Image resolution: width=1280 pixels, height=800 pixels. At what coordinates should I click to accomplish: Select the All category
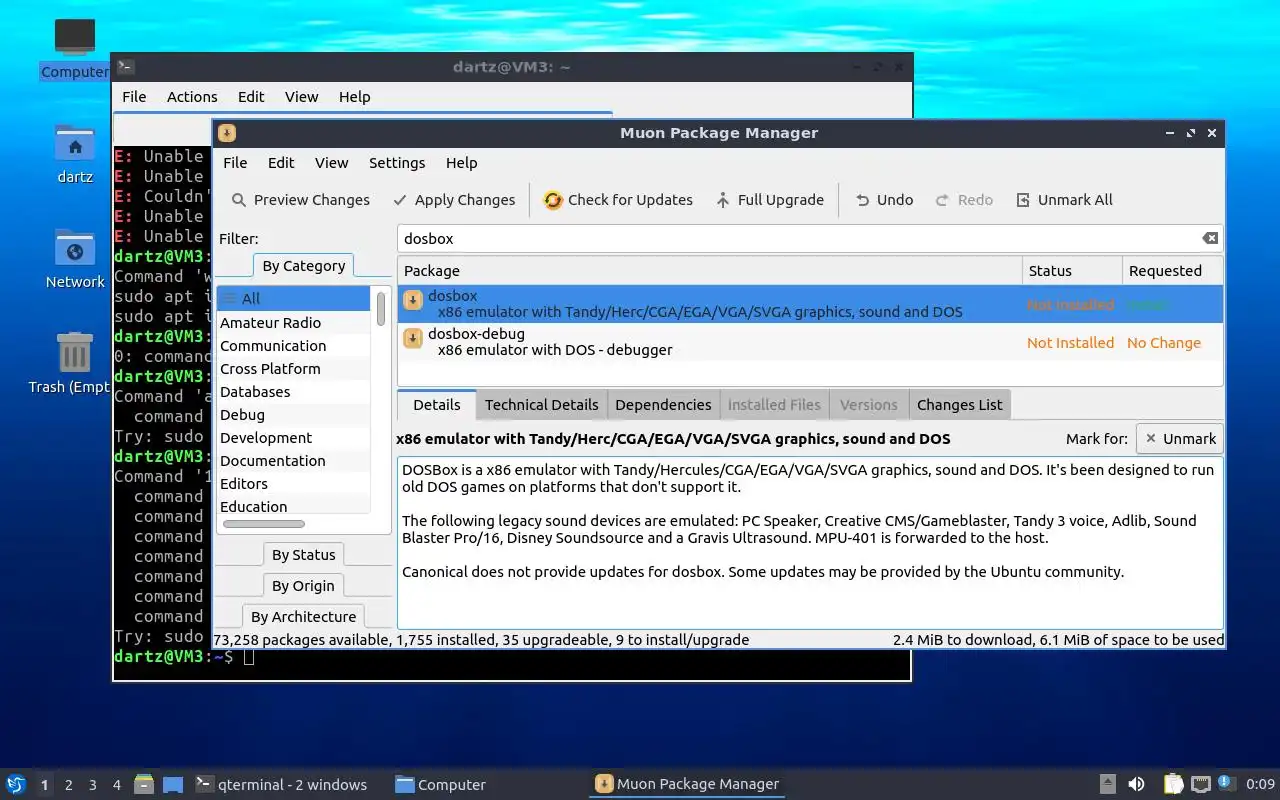point(293,299)
